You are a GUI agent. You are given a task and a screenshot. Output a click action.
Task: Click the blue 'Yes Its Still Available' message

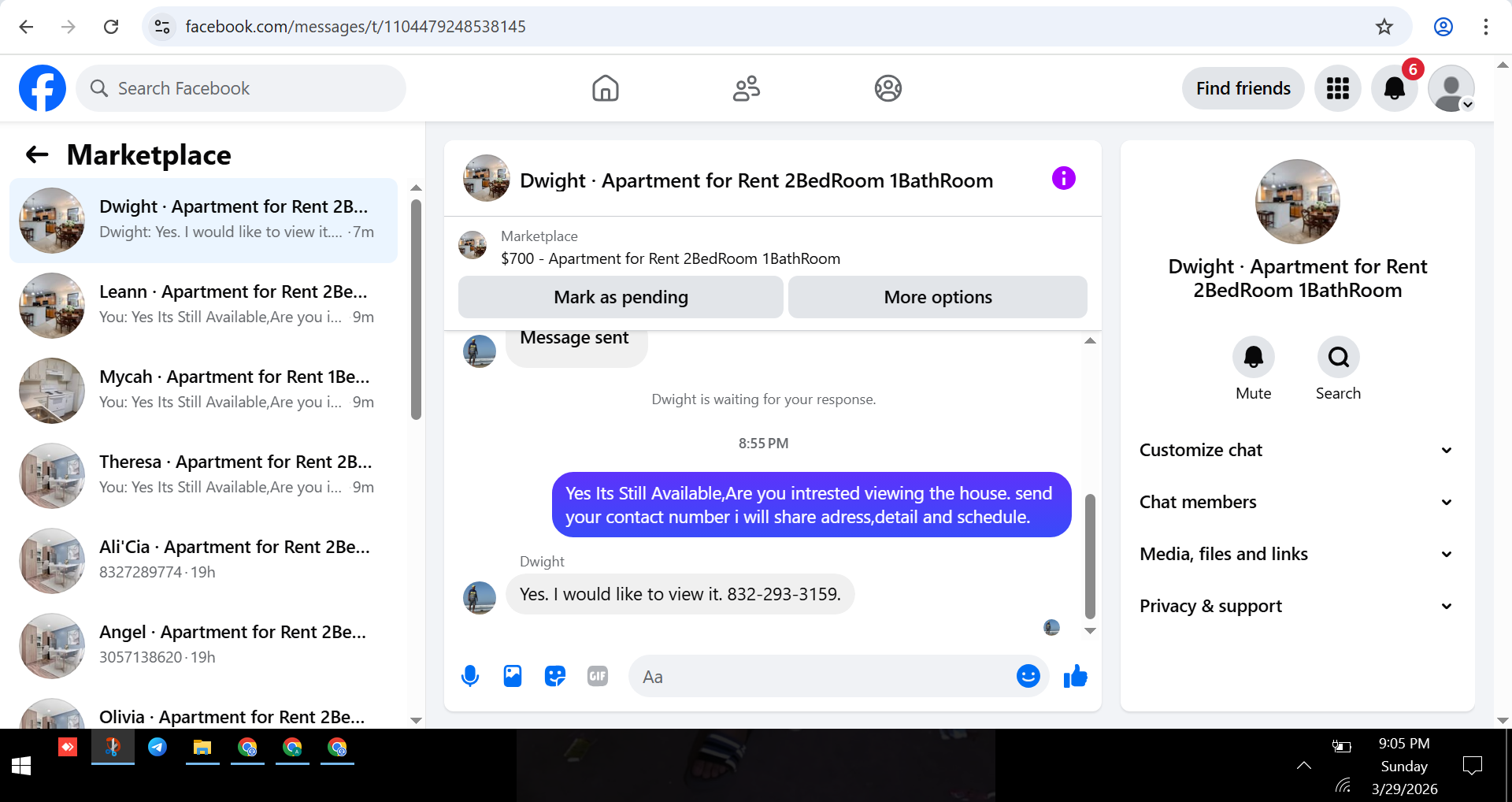tap(812, 505)
